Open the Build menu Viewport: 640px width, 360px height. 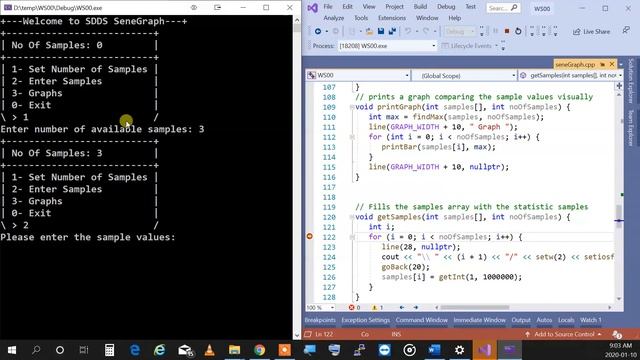420,7
